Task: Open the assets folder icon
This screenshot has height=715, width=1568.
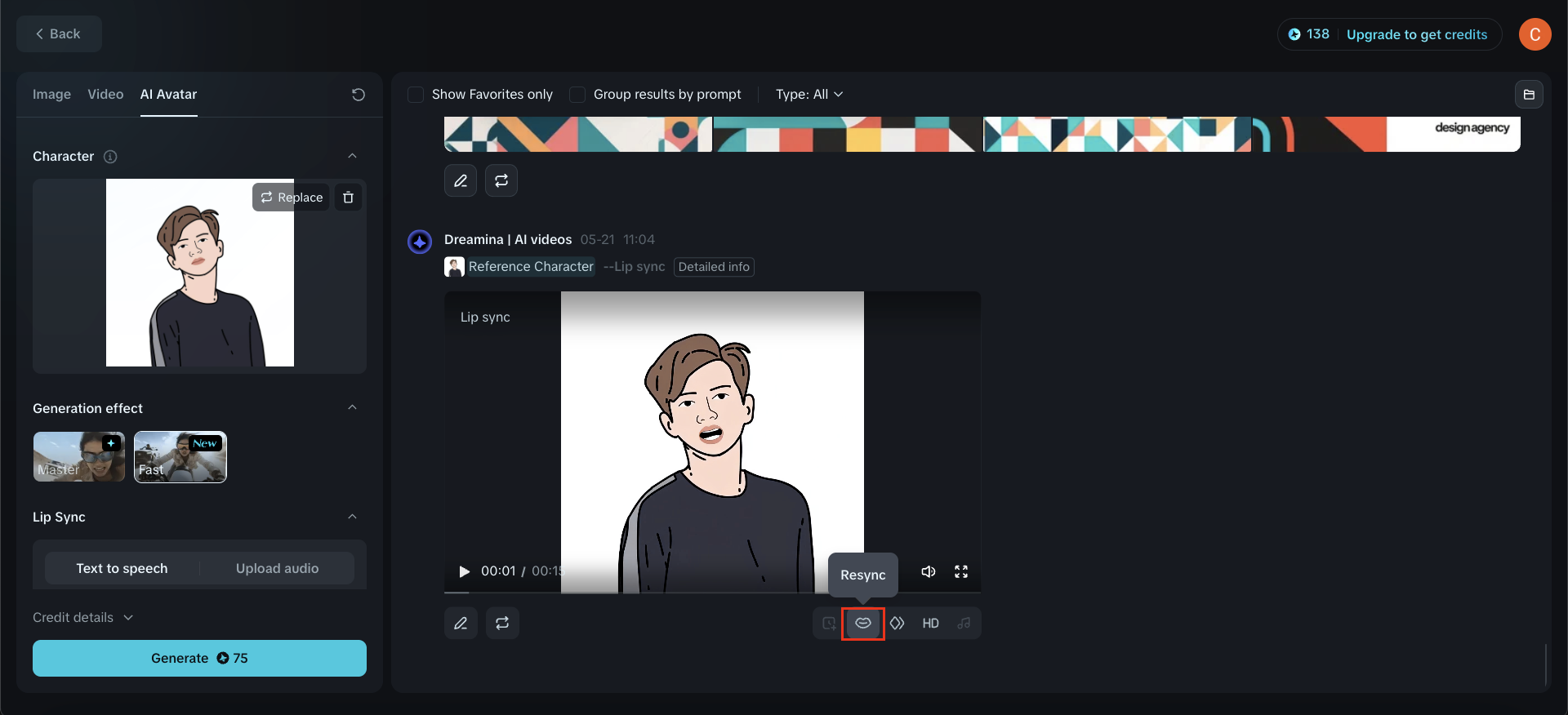Action: (x=1529, y=95)
